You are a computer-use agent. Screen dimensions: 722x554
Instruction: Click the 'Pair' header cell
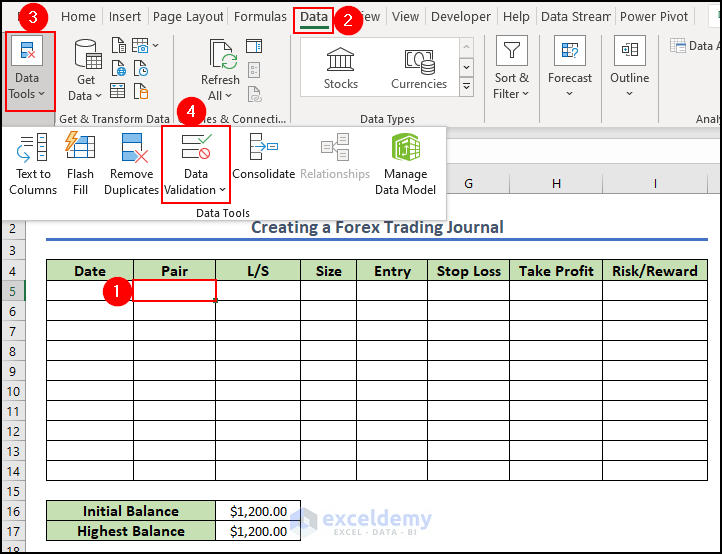175,270
